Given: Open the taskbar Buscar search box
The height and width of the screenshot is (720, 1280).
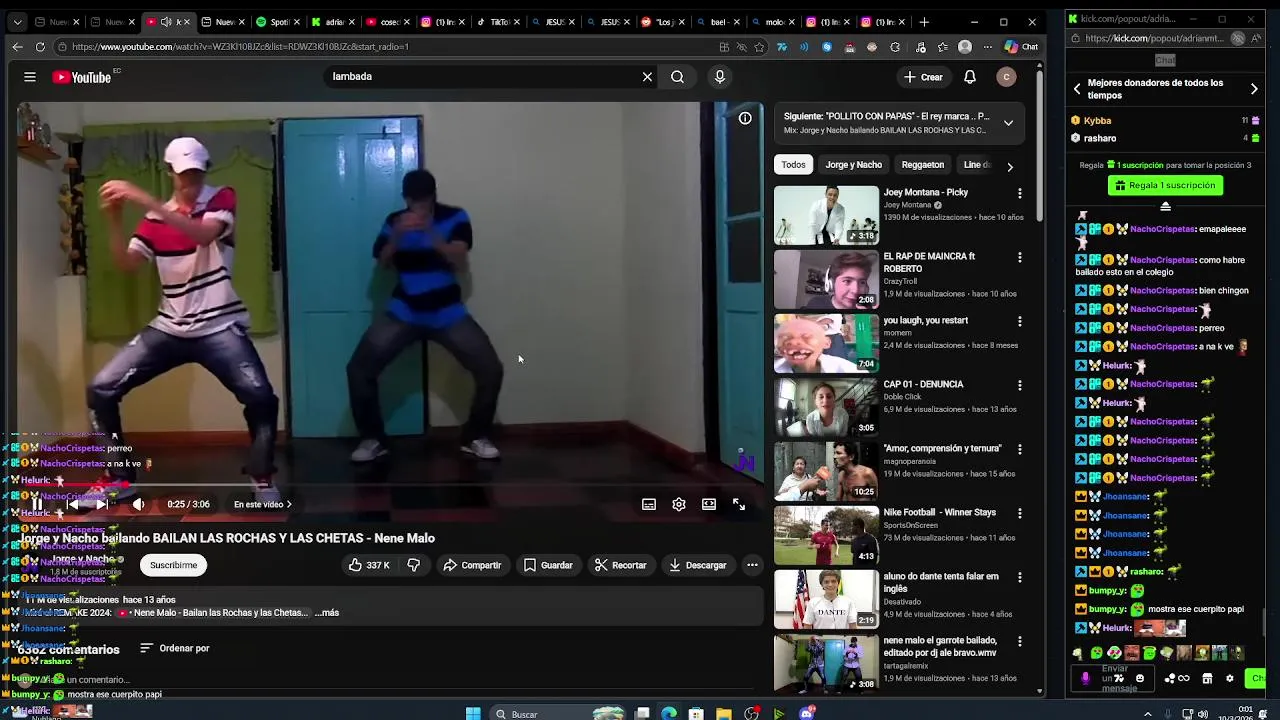Looking at the screenshot, I should (x=558, y=713).
